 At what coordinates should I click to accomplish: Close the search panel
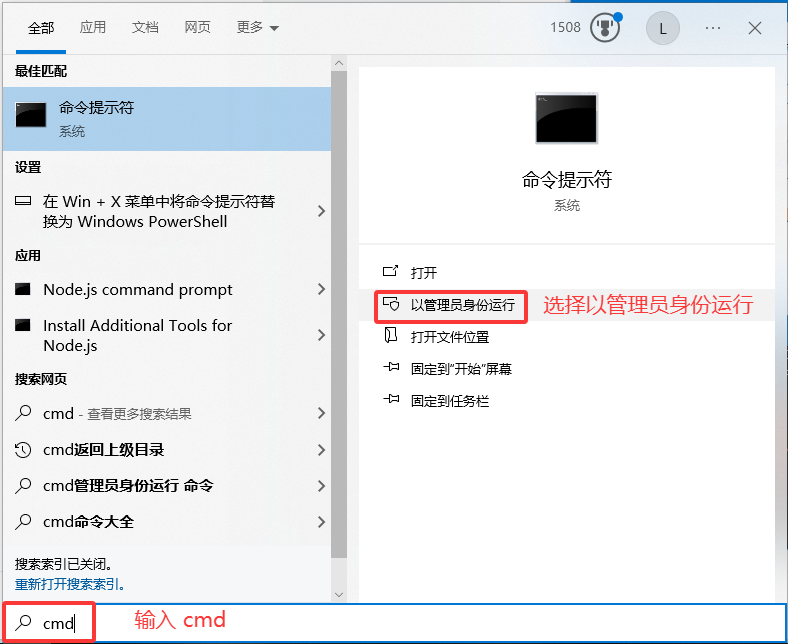[754, 28]
